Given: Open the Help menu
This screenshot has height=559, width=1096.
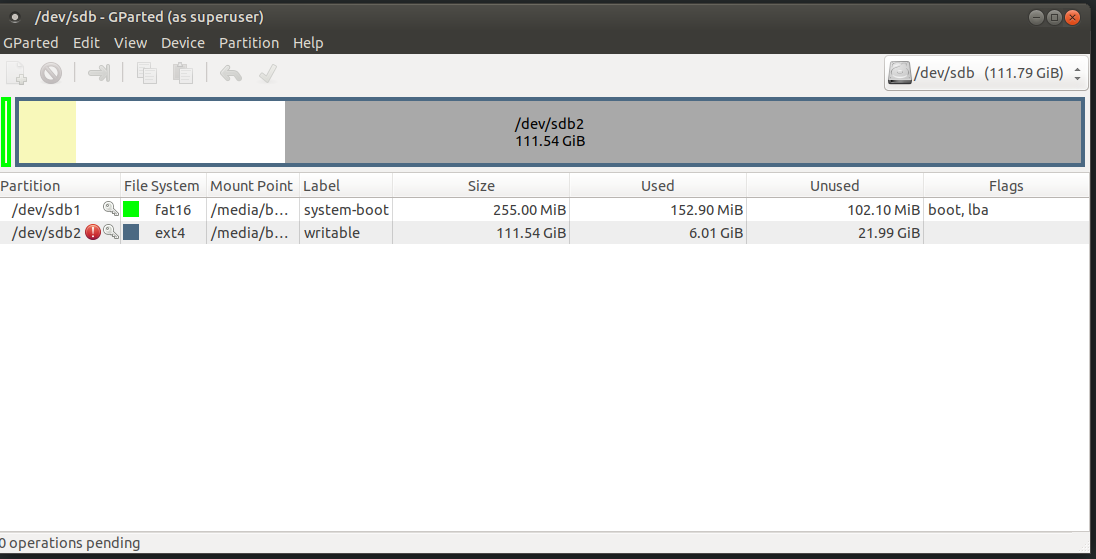Looking at the screenshot, I should click(x=308, y=43).
